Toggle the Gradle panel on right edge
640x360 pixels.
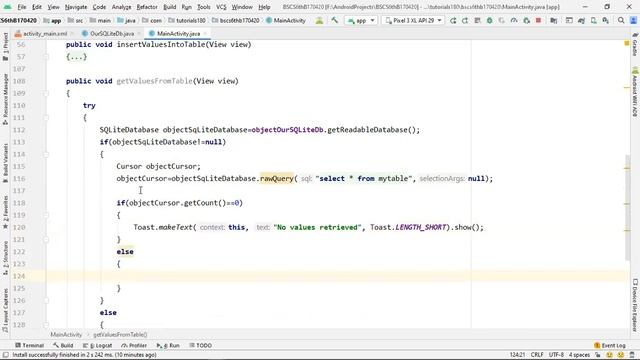(635, 44)
